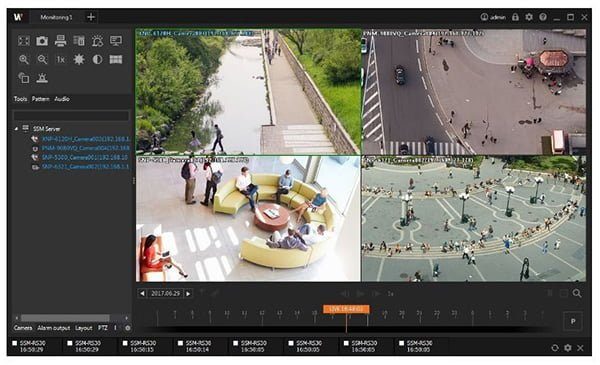The height and width of the screenshot is (365, 600).
Task: Select the Audio tab
Action: click(62, 99)
